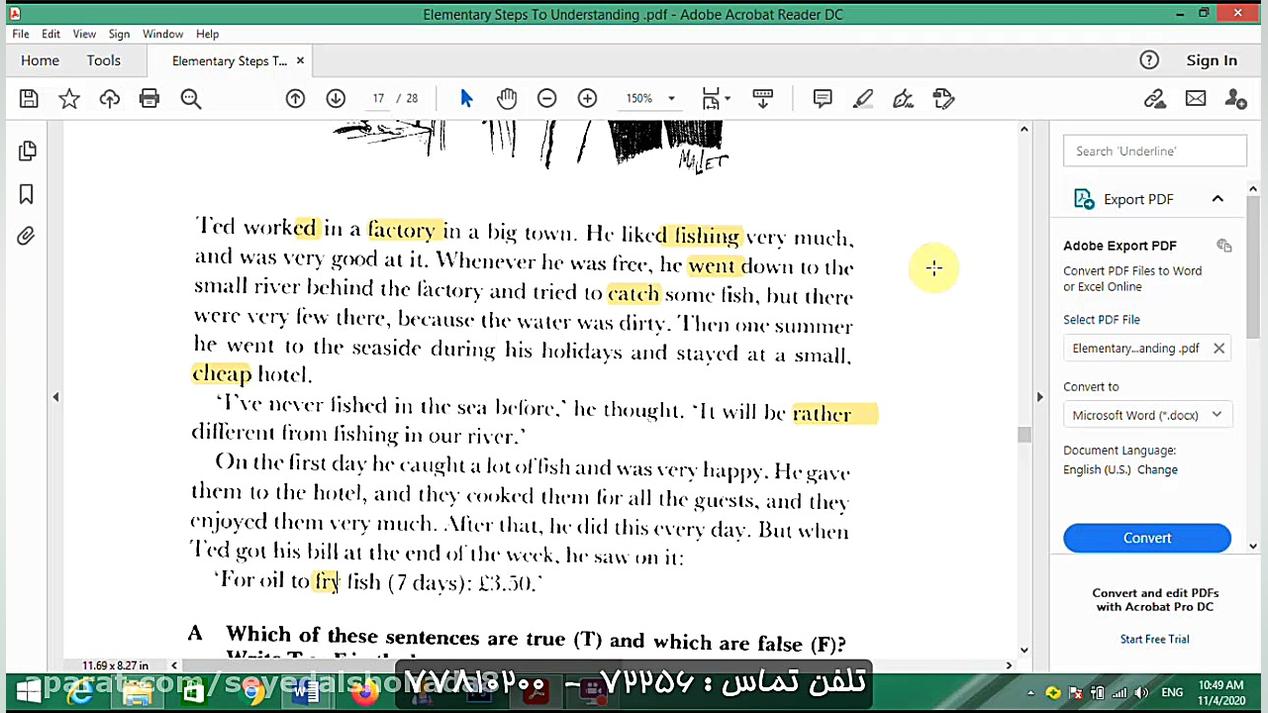Image resolution: width=1268 pixels, height=713 pixels.
Task: Open the zoom percentage dropdown
Action: (x=670, y=98)
